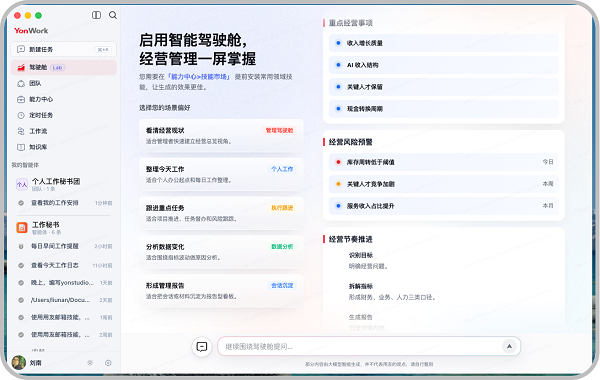This screenshot has width=600, height=380.
Task: Choose the 分析数据变化 scene card
Action: coord(221,252)
